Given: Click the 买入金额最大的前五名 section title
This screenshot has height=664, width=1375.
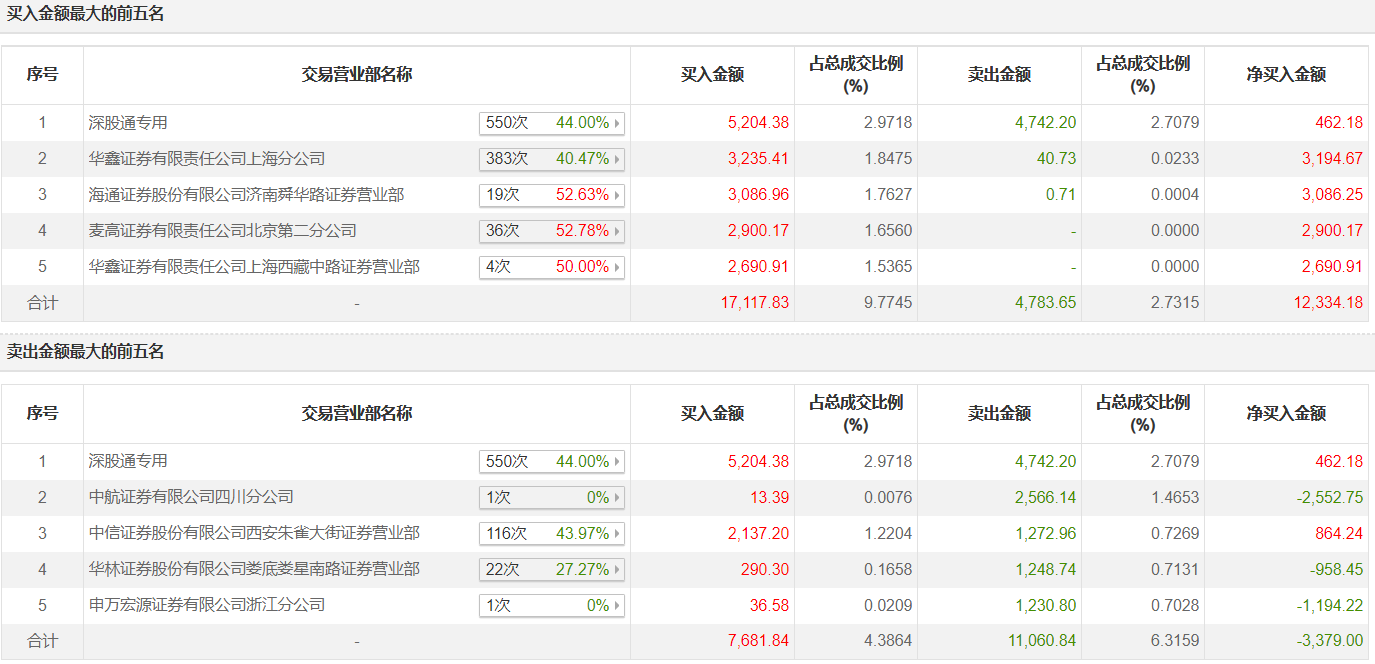Looking at the screenshot, I should coord(85,14).
